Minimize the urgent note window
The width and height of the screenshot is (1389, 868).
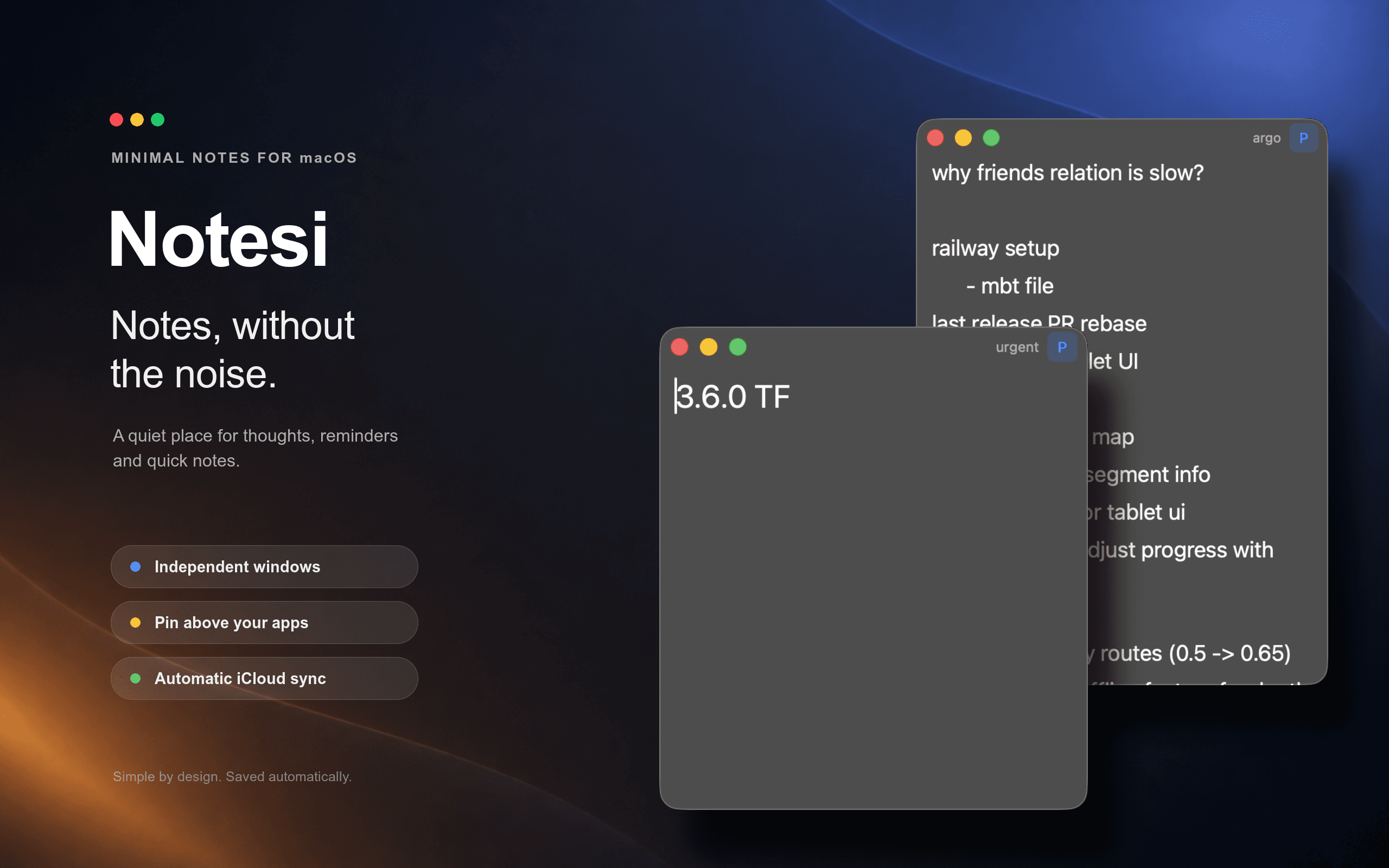tap(709, 347)
